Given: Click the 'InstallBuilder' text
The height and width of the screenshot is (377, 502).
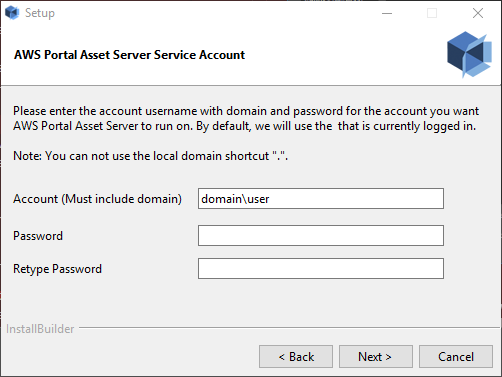Looking at the screenshot, I should pos(40,329).
